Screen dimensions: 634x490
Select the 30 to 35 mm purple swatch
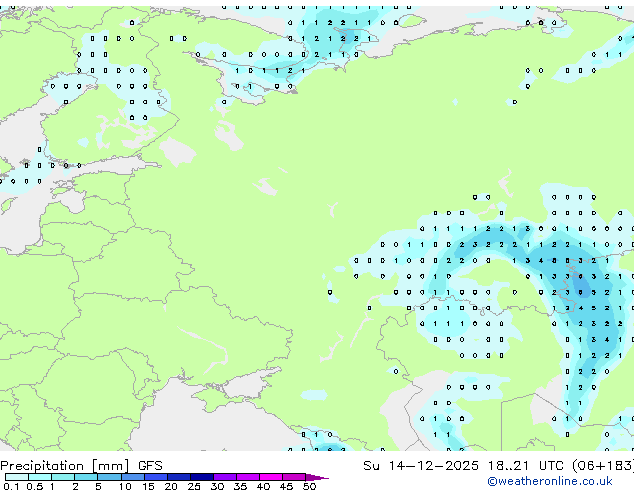point(225,477)
